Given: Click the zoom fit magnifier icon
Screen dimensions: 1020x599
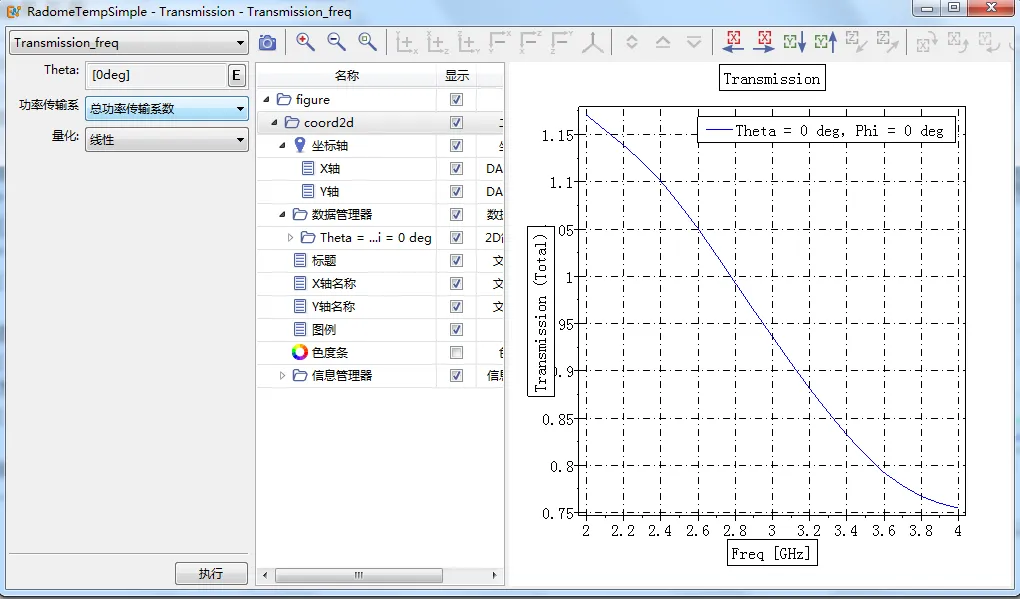Looking at the screenshot, I should coord(368,42).
